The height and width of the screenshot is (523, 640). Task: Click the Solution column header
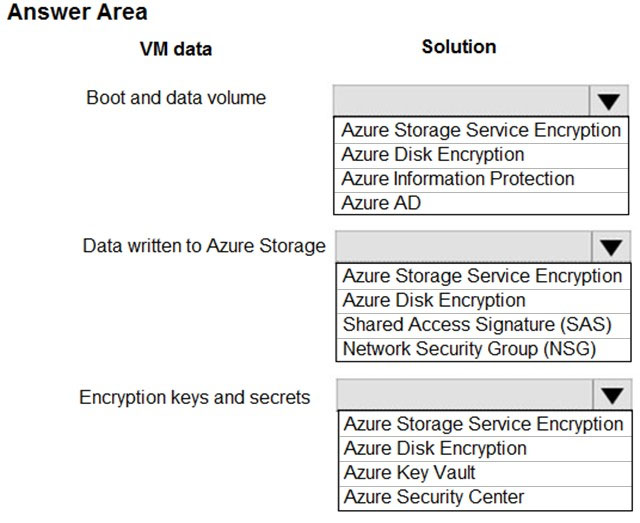[x=459, y=47]
